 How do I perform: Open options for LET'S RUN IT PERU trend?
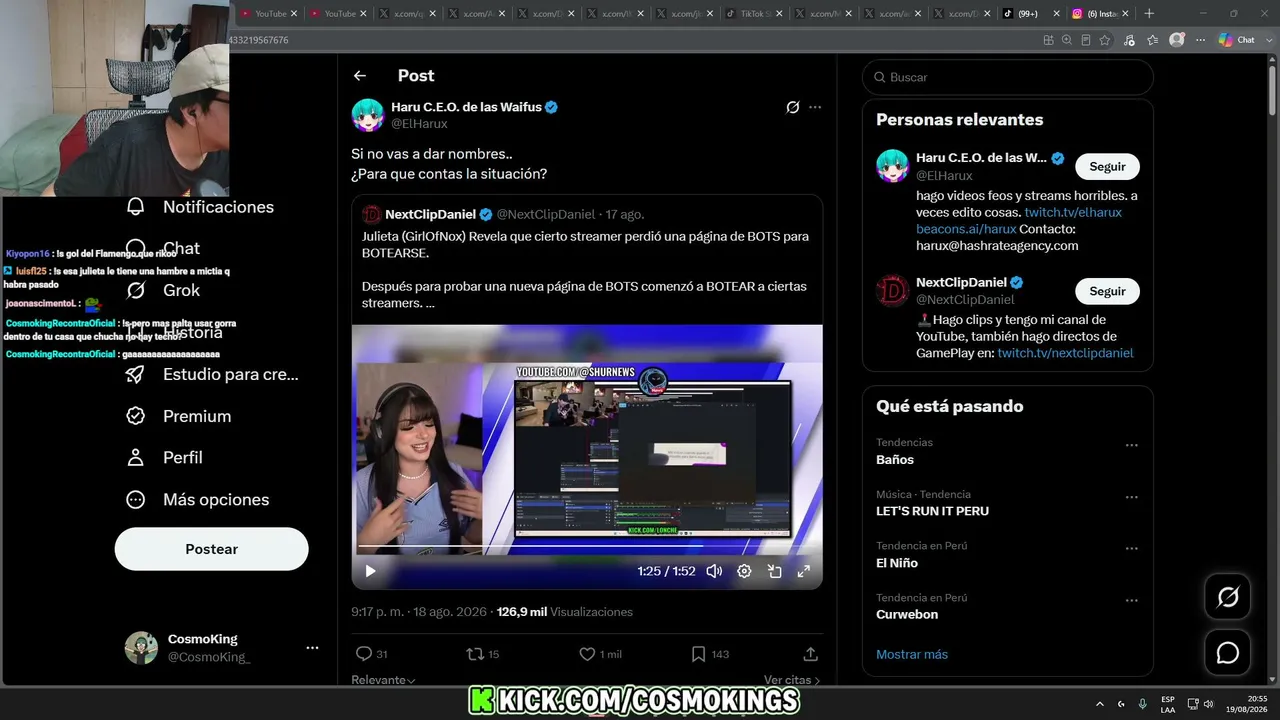click(x=1132, y=497)
